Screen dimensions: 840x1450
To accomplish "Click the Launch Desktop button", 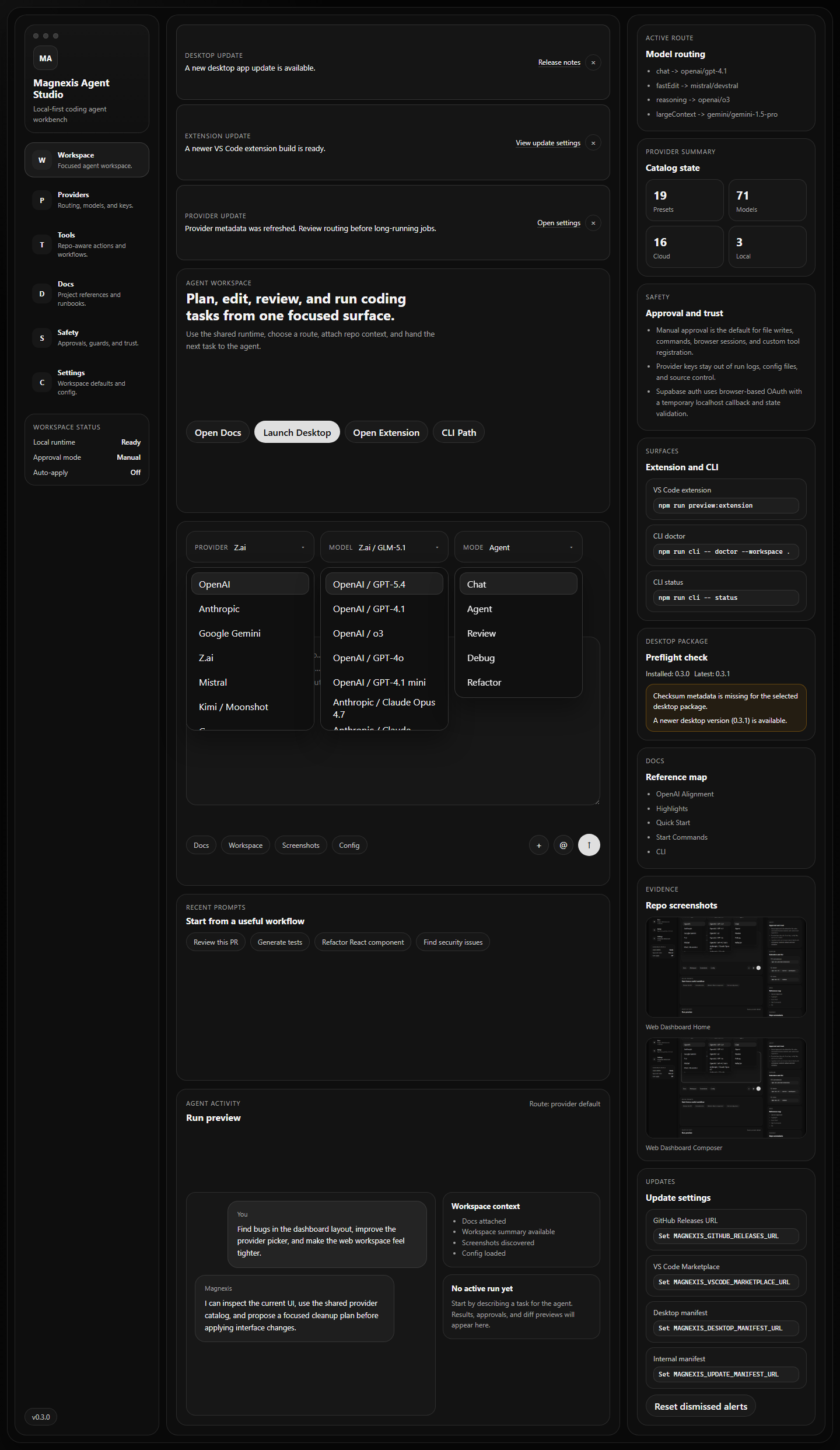I will [297, 432].
